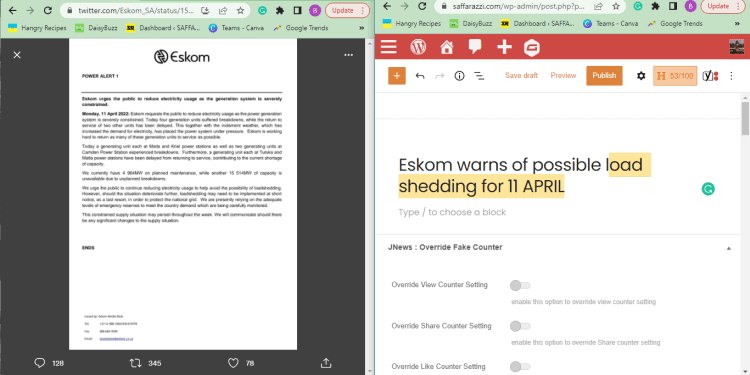Click the twitter.com address bar
This screenshot has width=750, height=375.
point(136,10)
